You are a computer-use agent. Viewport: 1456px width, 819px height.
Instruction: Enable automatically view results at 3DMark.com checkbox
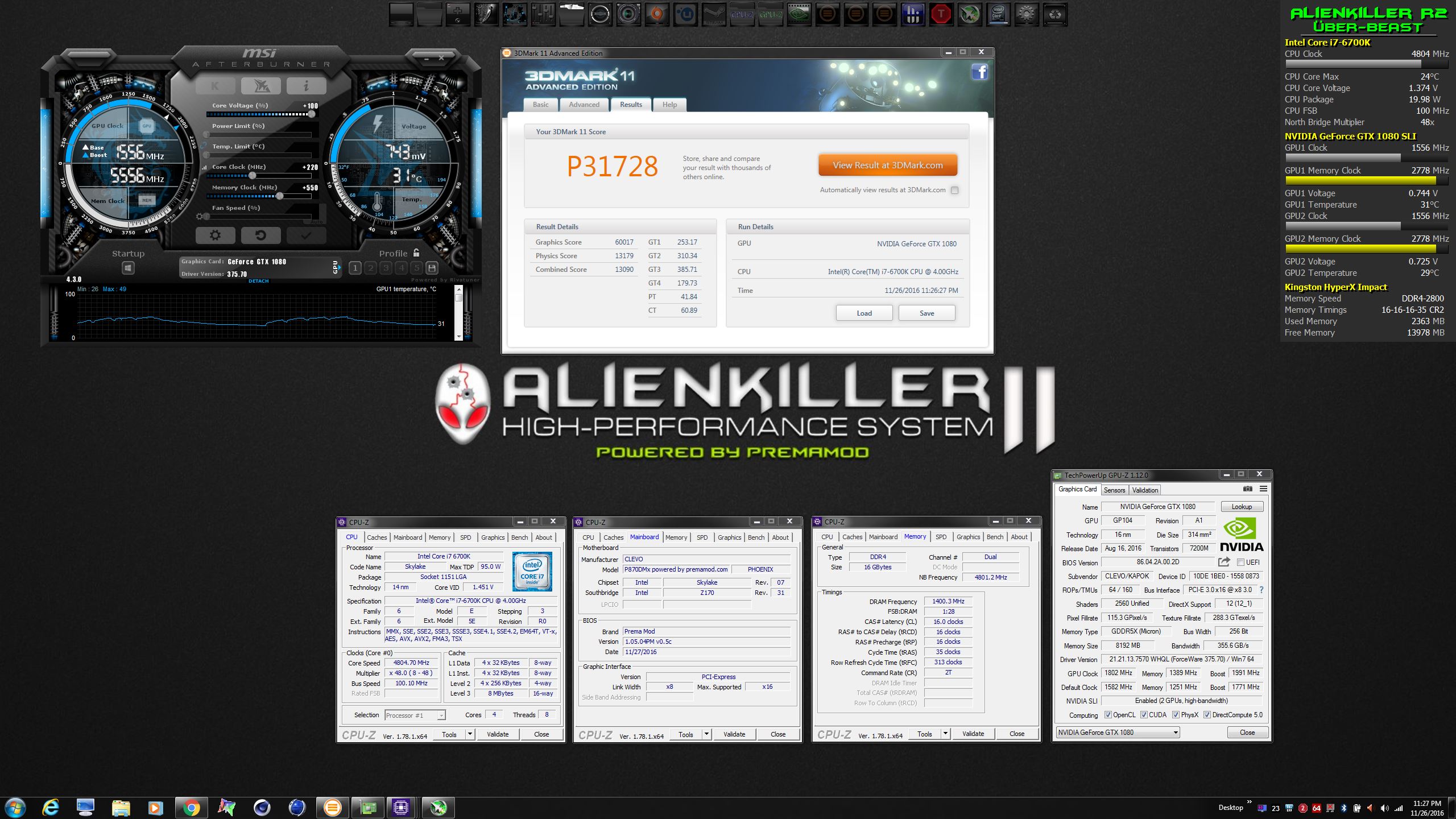click(955, 190)
